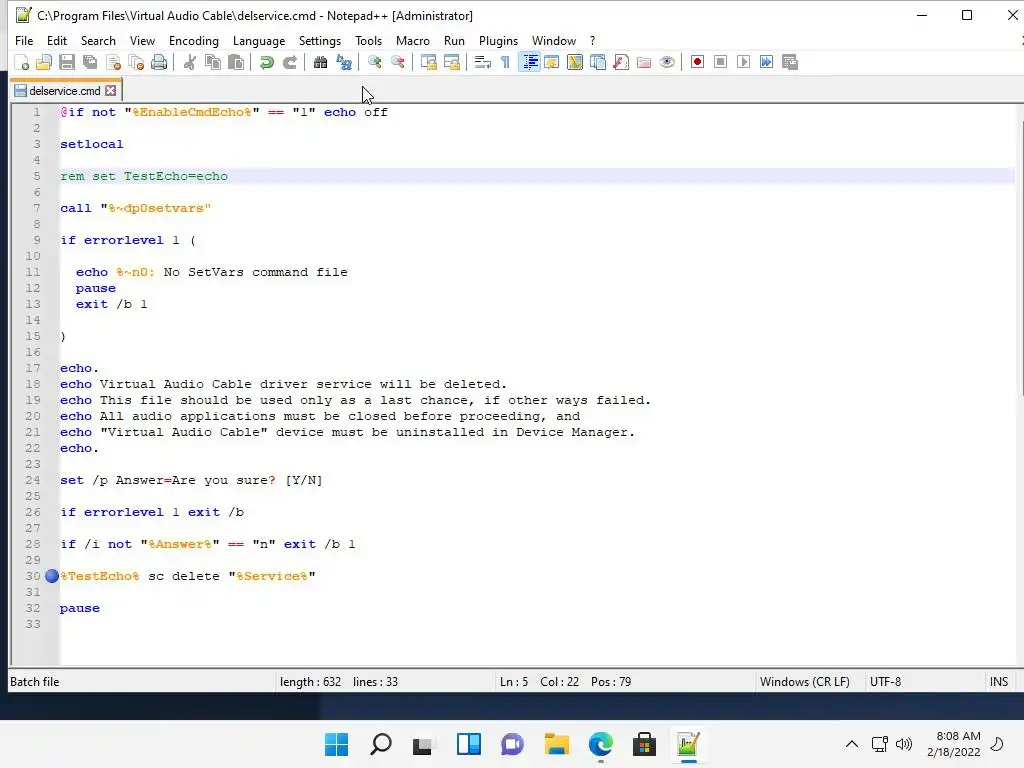This screenshot has height=768, width=1024.
Task: Show hidden tray icons chevron
Action: point(852,744)
